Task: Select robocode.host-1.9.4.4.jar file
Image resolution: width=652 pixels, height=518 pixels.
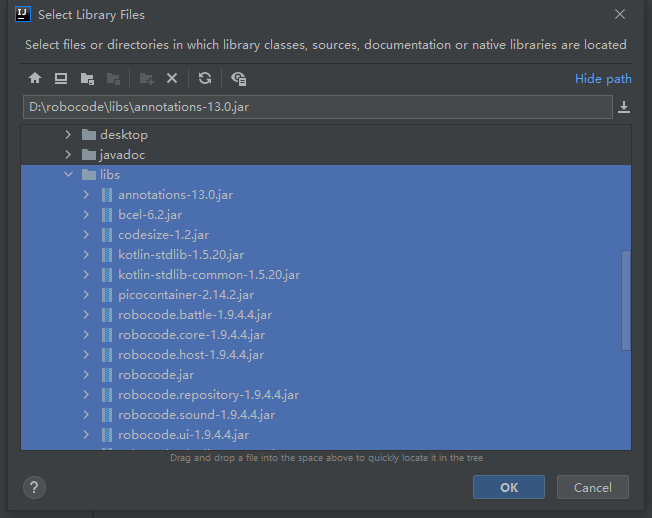Action: [326, 355]
